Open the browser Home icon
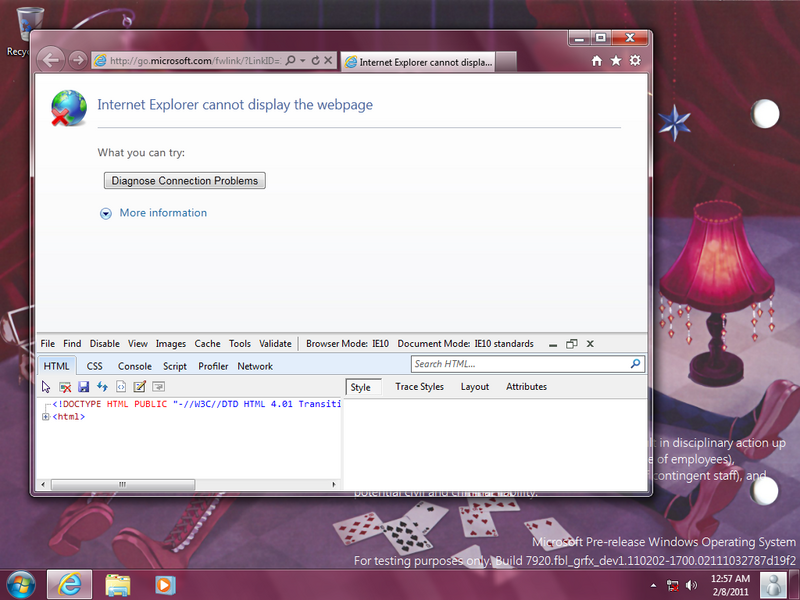 click(597, 61)
